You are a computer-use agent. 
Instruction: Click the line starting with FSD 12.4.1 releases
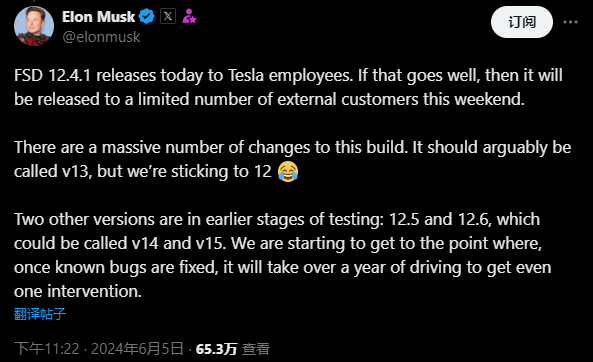(288, 75)
